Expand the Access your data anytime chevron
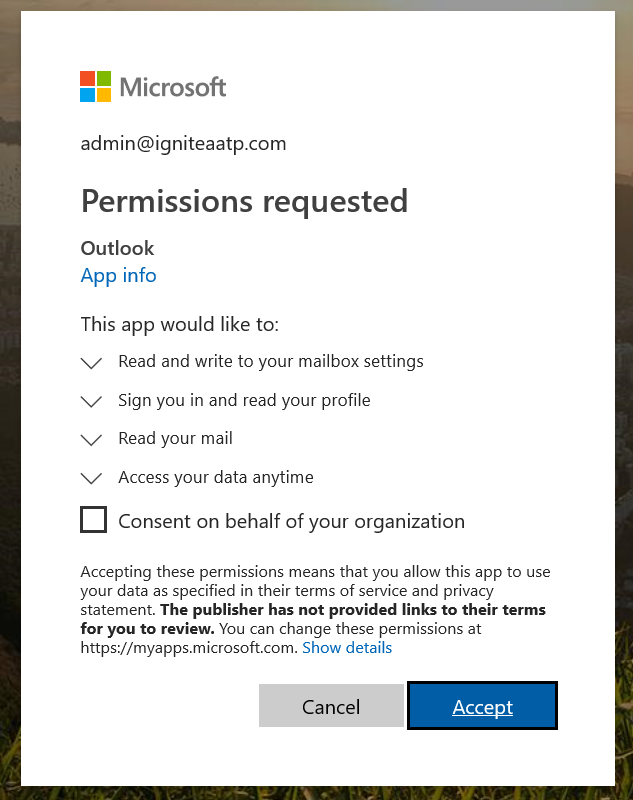This screenshot has width=633, height=800. 92,478
